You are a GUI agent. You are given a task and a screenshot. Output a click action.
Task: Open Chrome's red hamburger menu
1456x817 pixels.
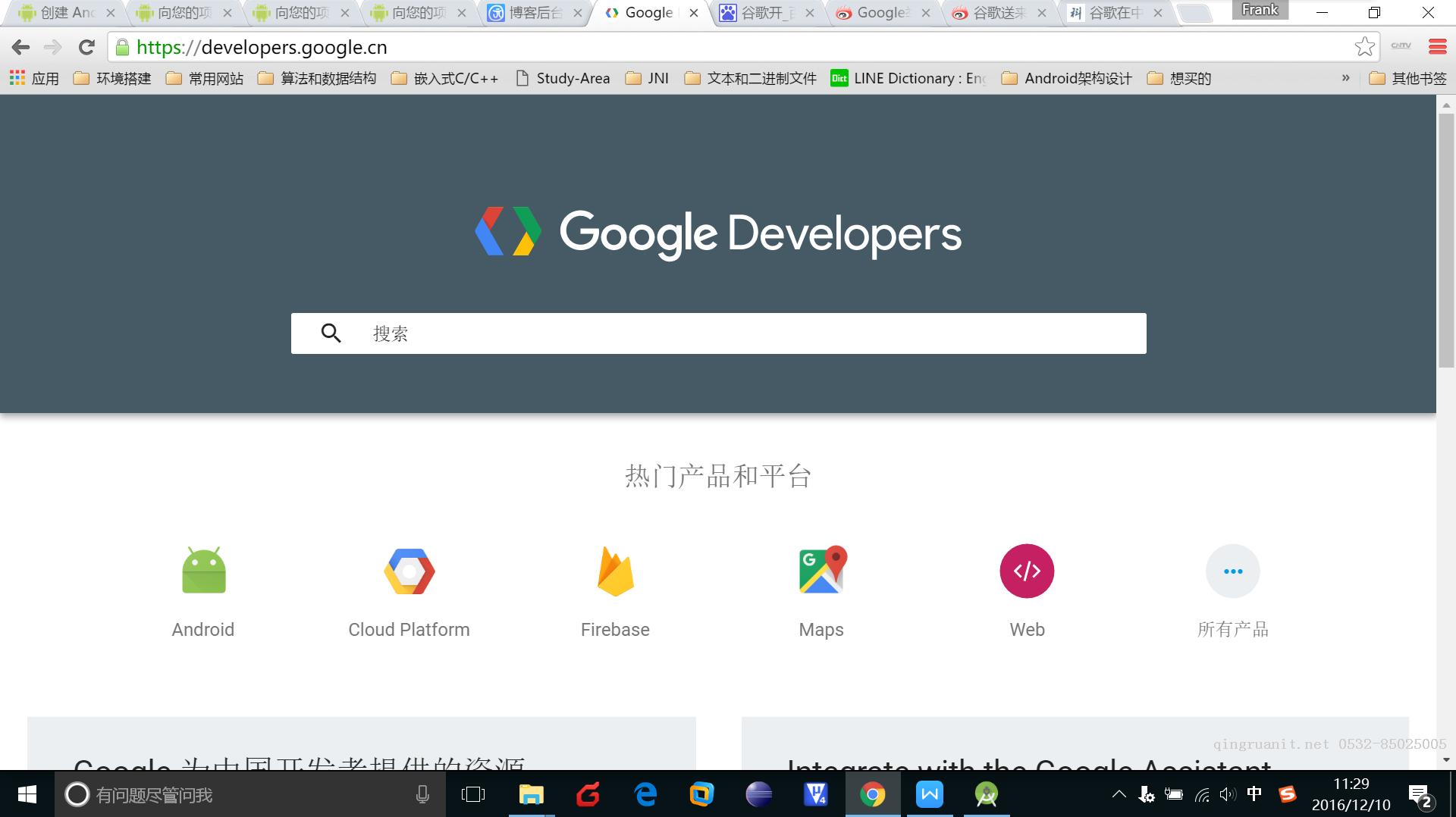[x=1437, y=47]
